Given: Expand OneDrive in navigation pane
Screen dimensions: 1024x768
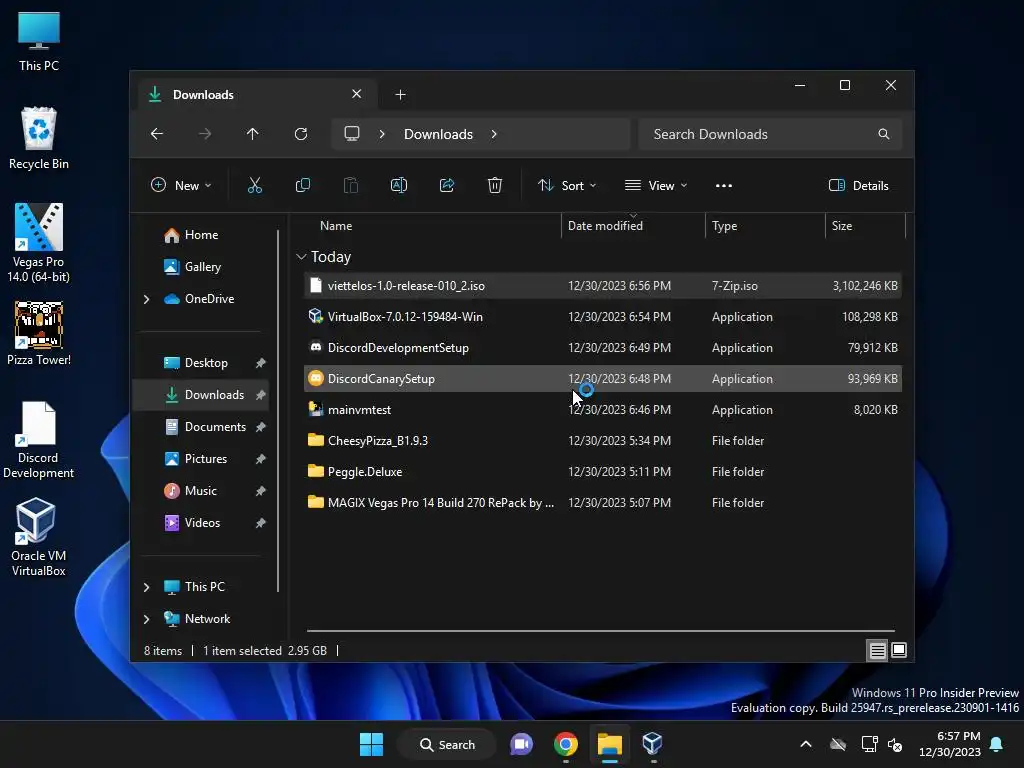Looking at the screenshot, I should (146, 299).
